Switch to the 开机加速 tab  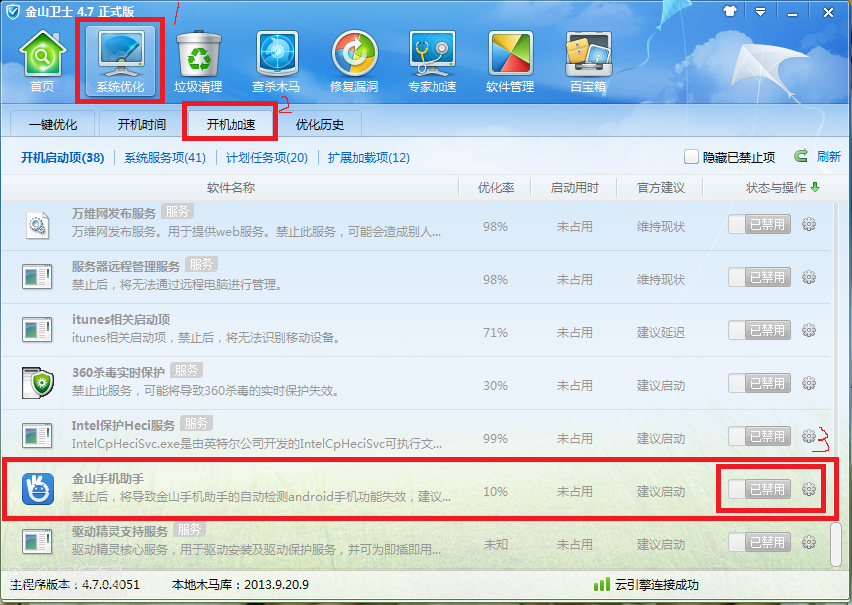[x=230, y=124]
